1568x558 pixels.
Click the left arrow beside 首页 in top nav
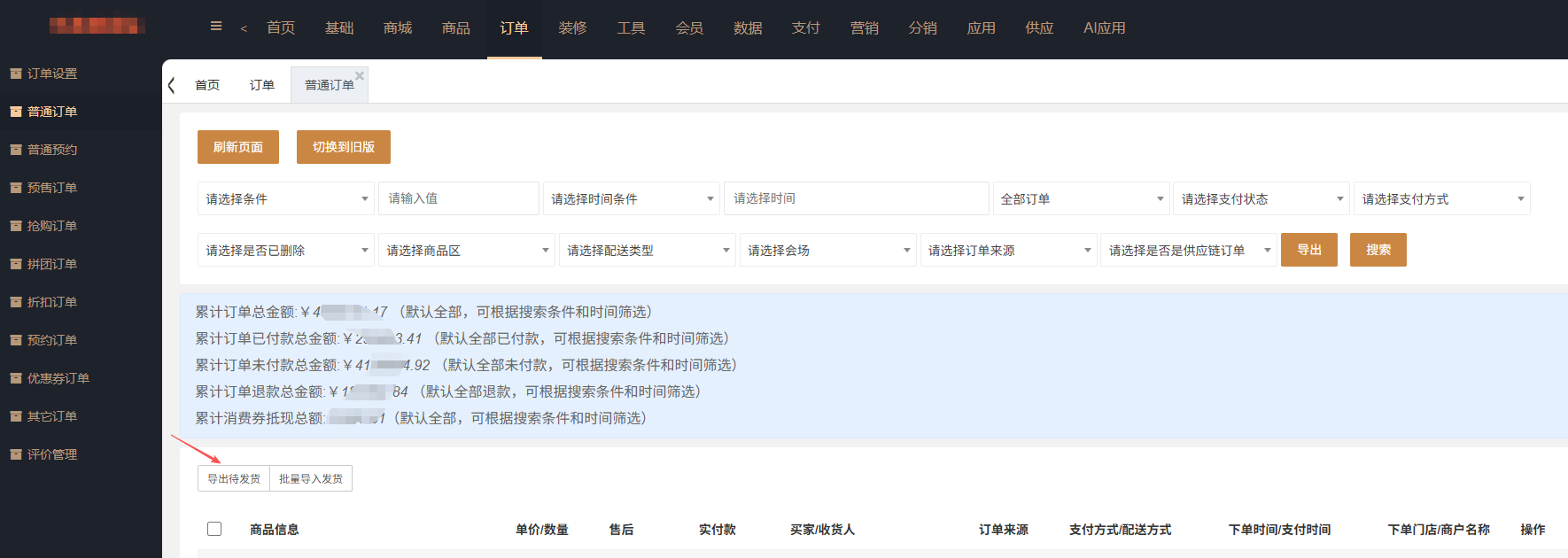click(x=244, y=28)
